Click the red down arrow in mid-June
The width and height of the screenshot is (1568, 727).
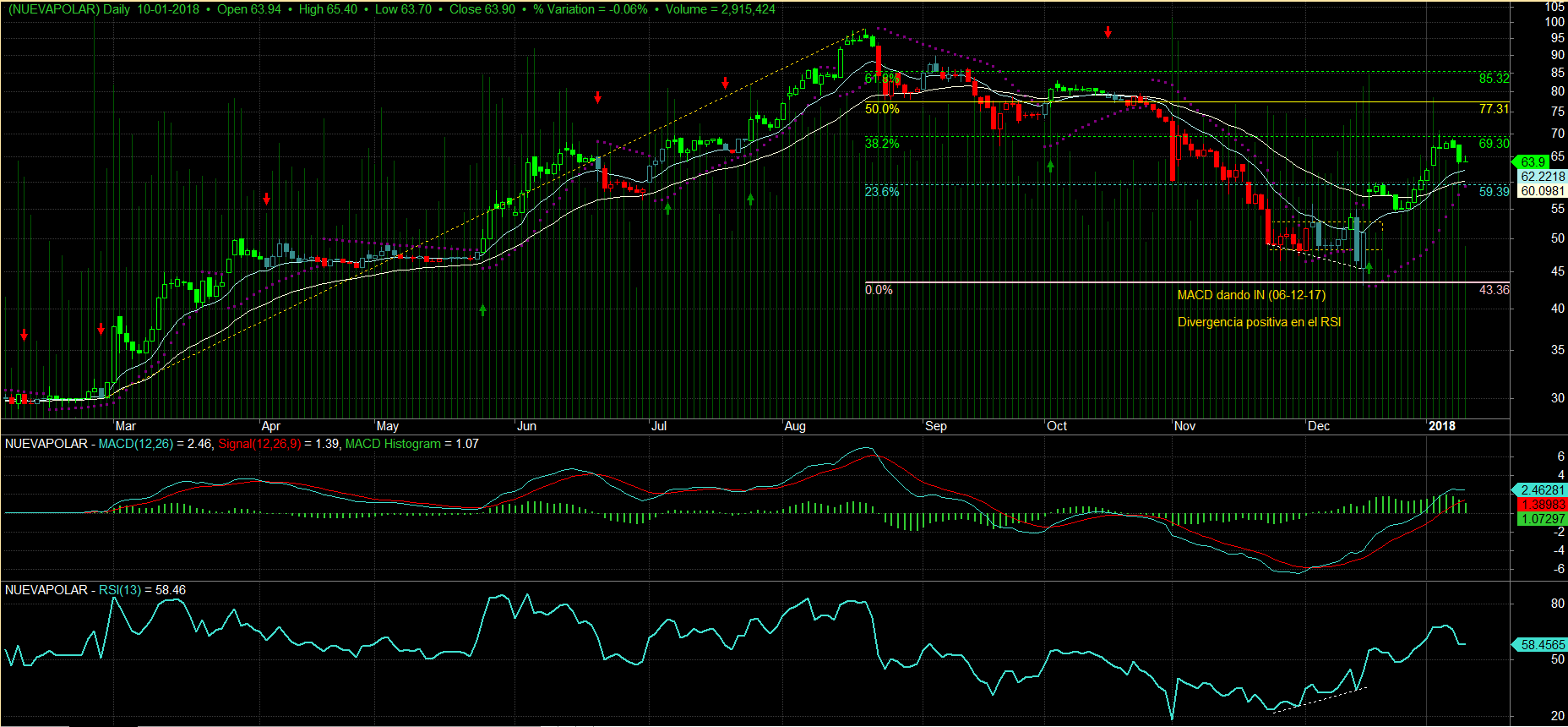coord(597,97)
